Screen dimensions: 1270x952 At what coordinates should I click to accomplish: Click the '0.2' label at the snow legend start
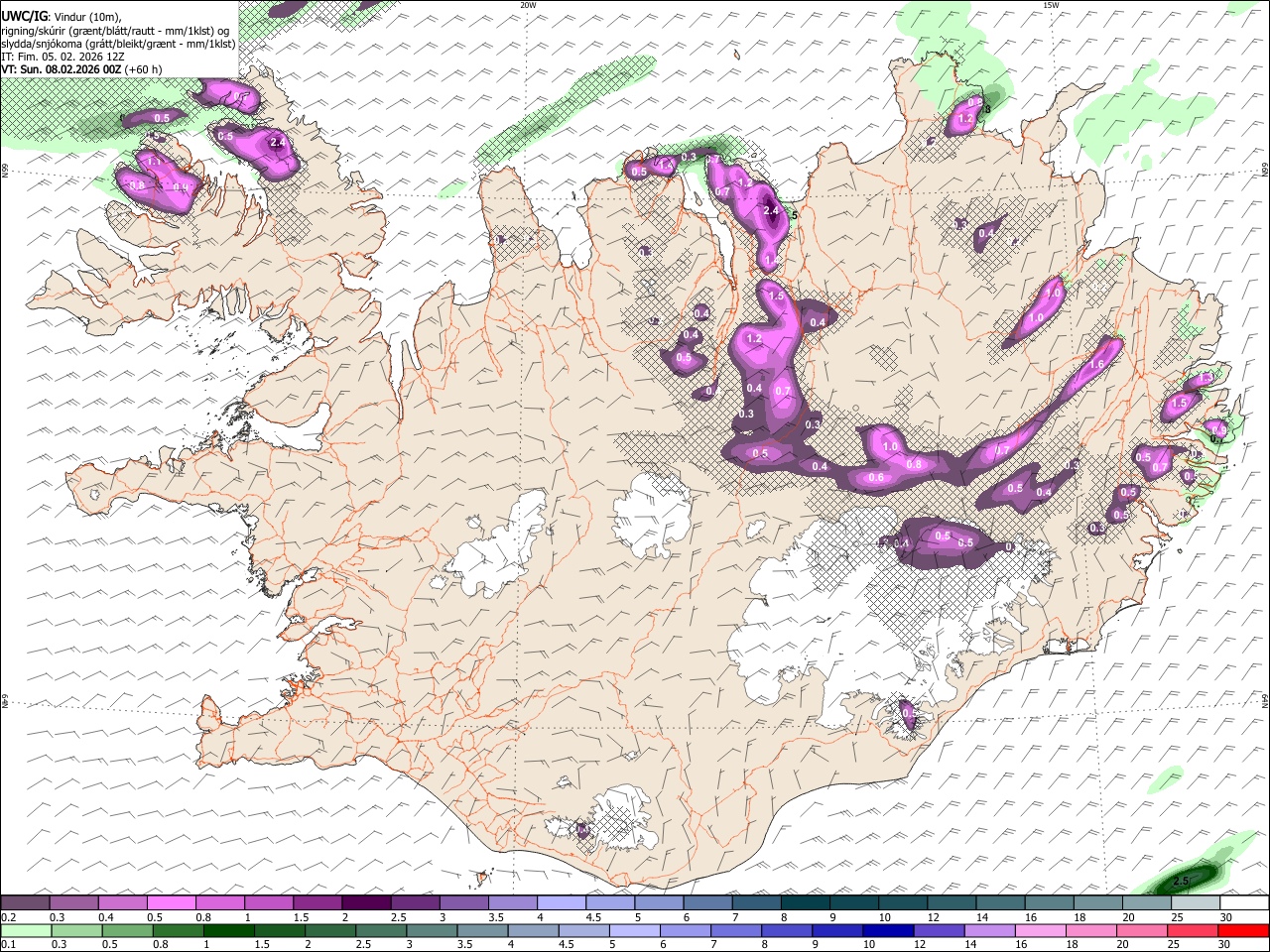click(8, 916)
